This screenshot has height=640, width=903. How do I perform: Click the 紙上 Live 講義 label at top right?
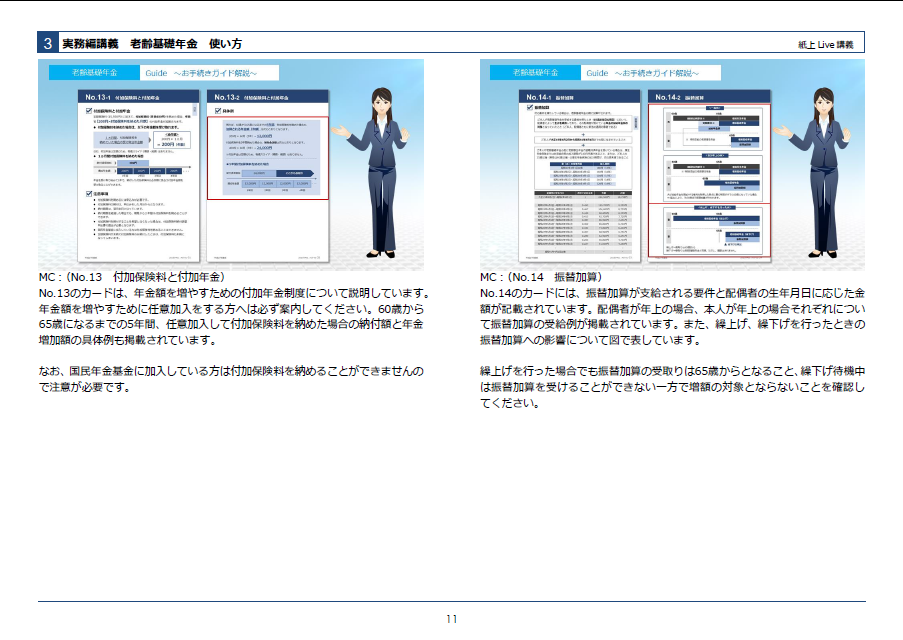(825, 45)
